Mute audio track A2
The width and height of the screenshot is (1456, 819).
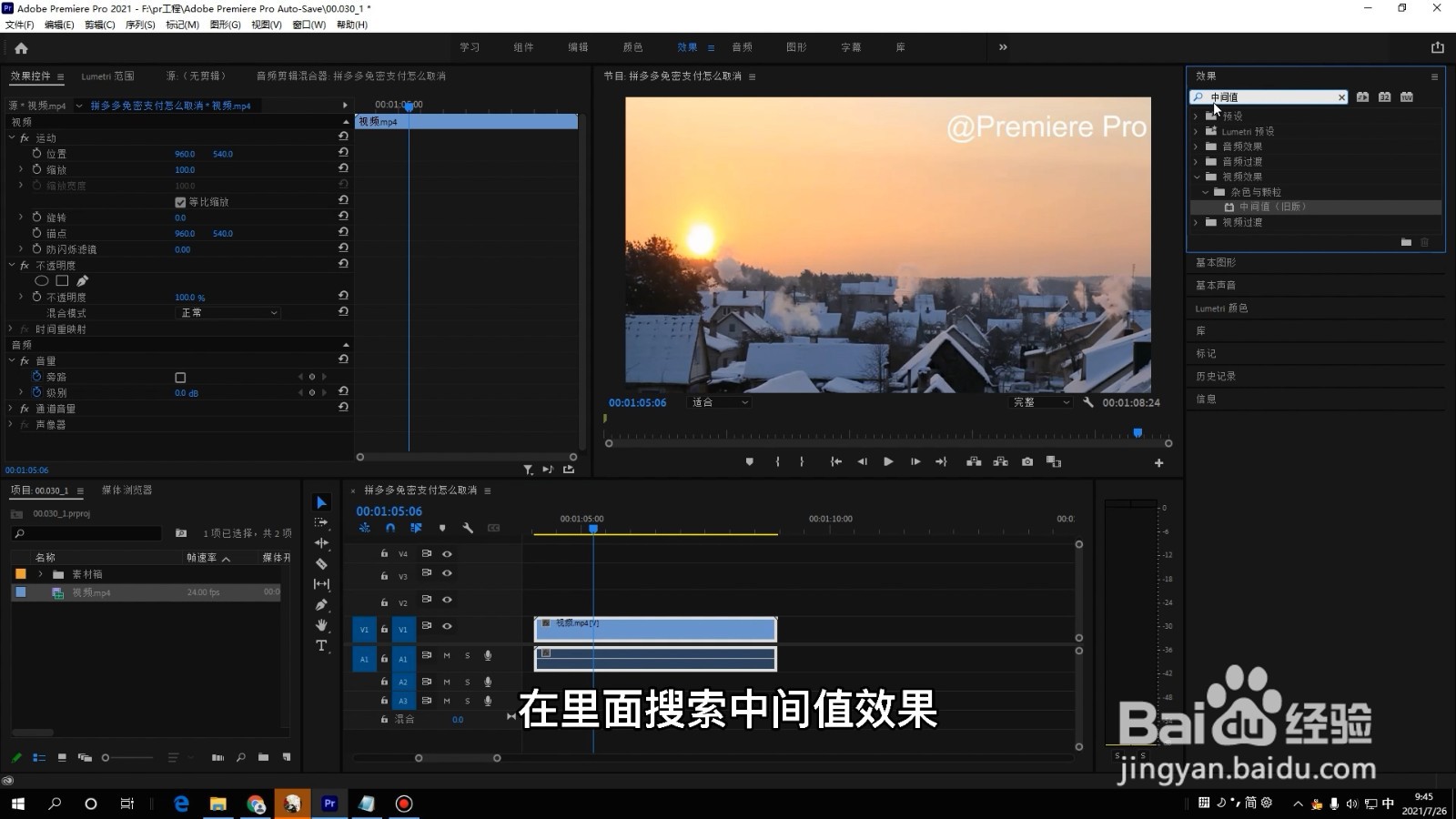[446, 682]
